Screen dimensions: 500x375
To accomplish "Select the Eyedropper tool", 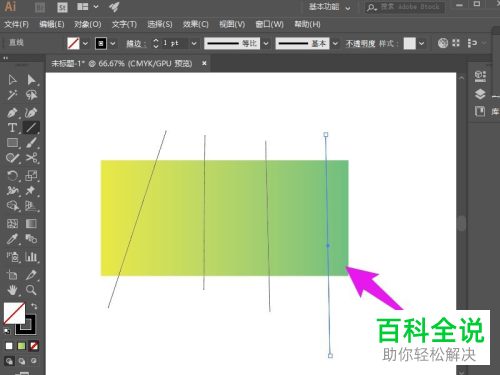I will [12, 239].
